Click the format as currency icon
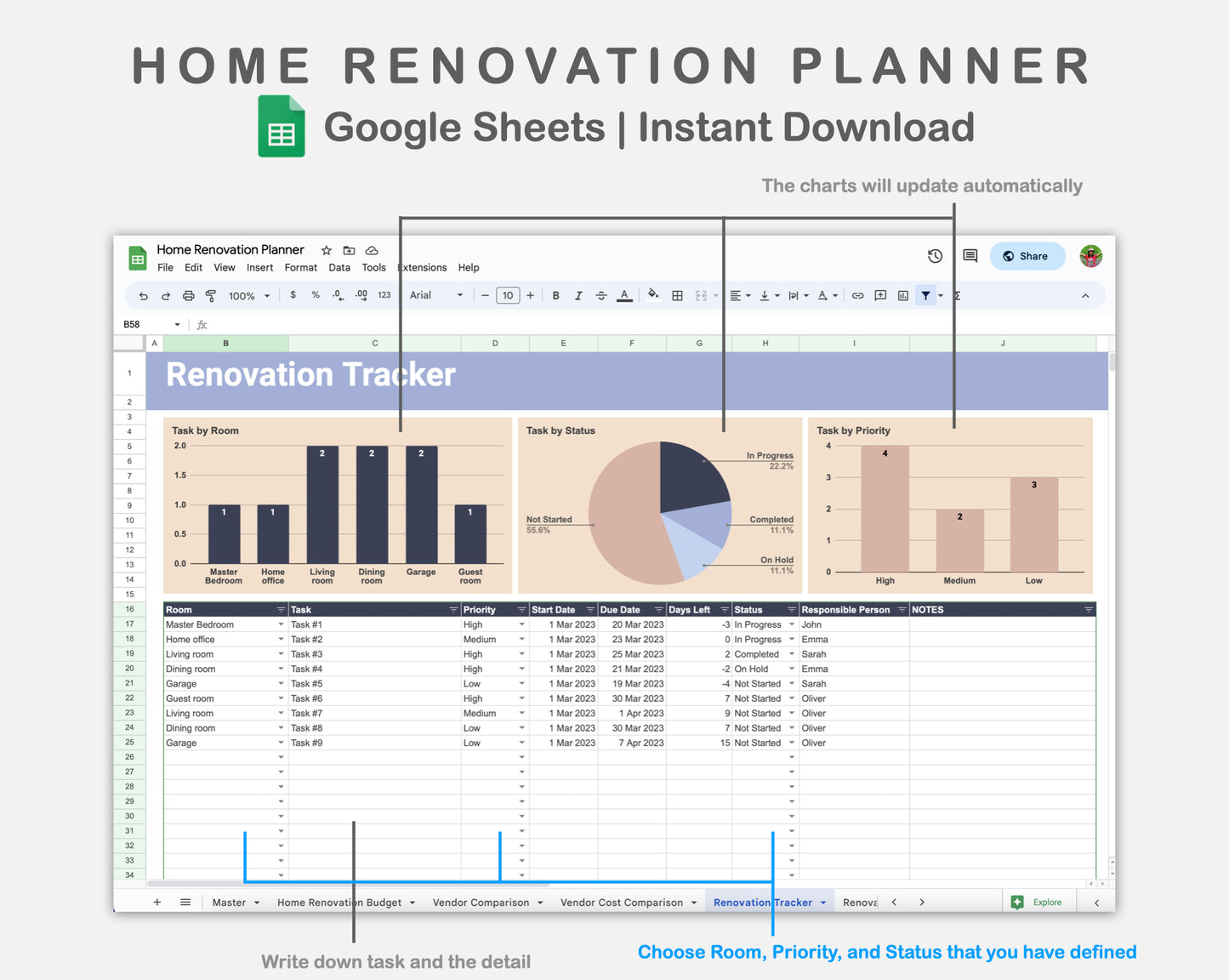The width and height of the screenshot is (1229, 980). click(293, 295)
